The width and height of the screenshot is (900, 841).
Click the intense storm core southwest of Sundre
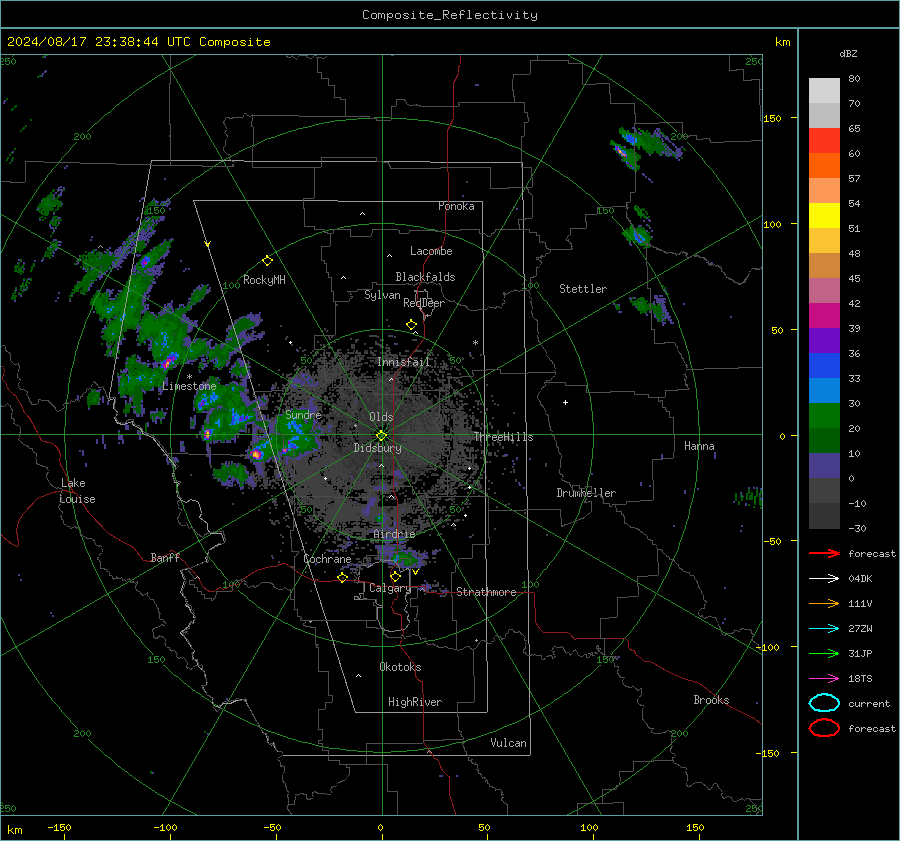257,454
